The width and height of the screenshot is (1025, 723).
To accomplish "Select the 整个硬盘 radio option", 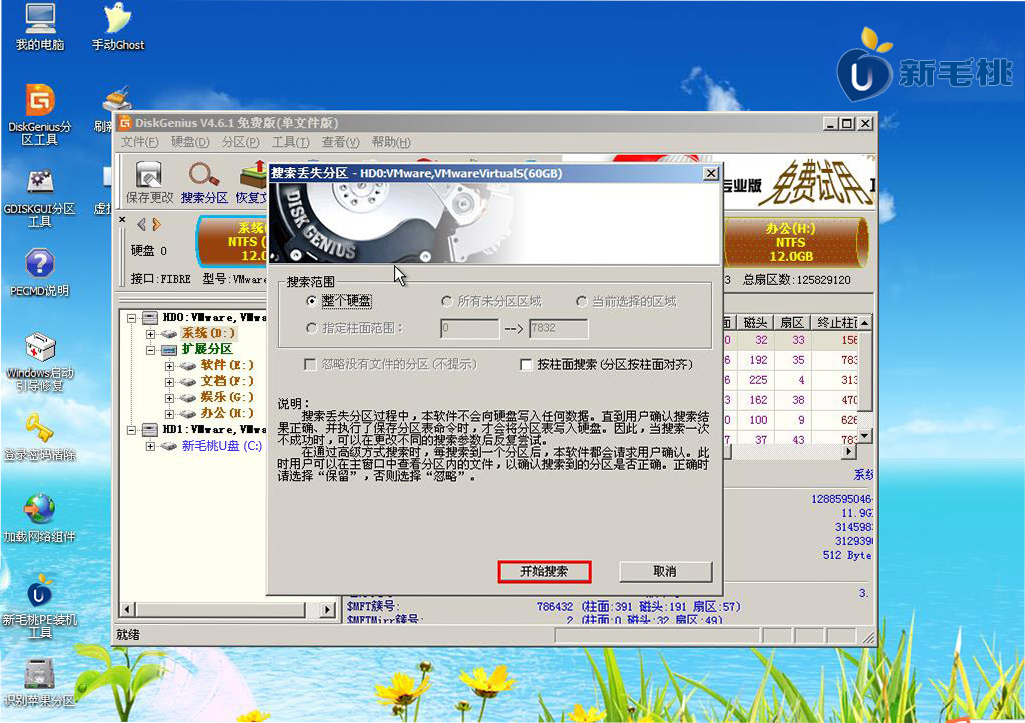I will [x=339, y=301].
